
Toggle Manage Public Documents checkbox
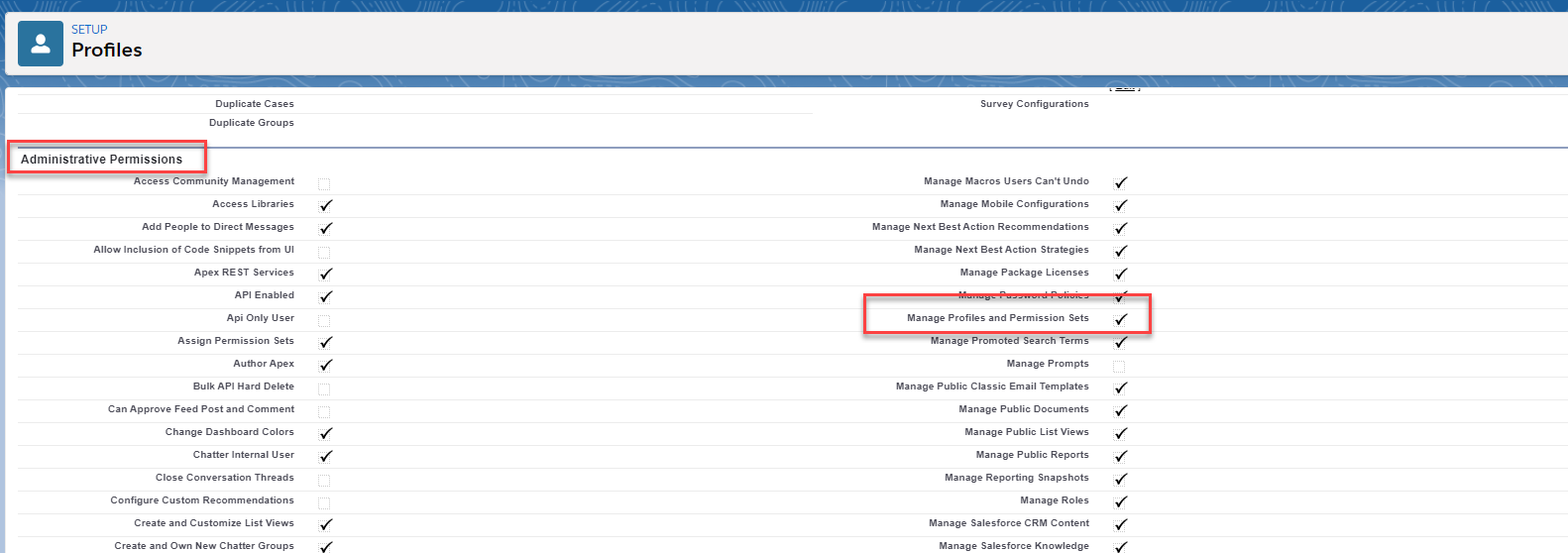[1120, 410]
